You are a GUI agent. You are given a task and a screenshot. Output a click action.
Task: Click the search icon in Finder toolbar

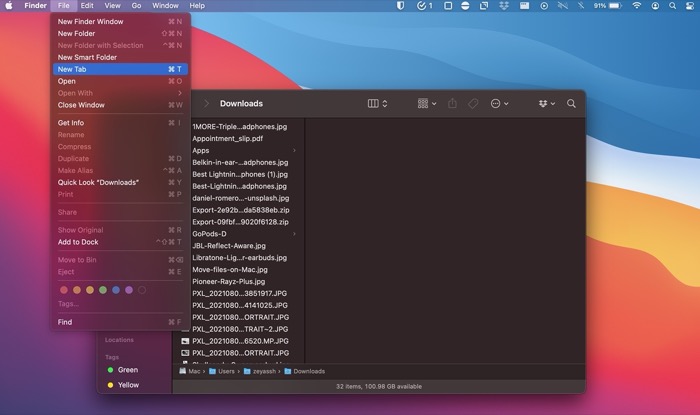click(x=571, y=103)
